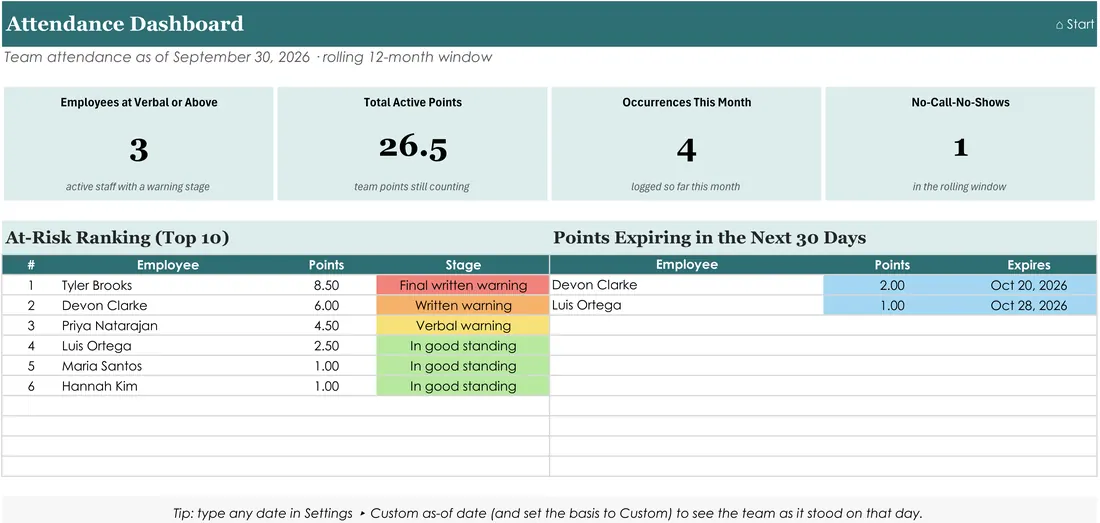Select Devon Clarke in the expiring points table
The width and height of the screenshot is (1100, 523).
click(594, 285)
